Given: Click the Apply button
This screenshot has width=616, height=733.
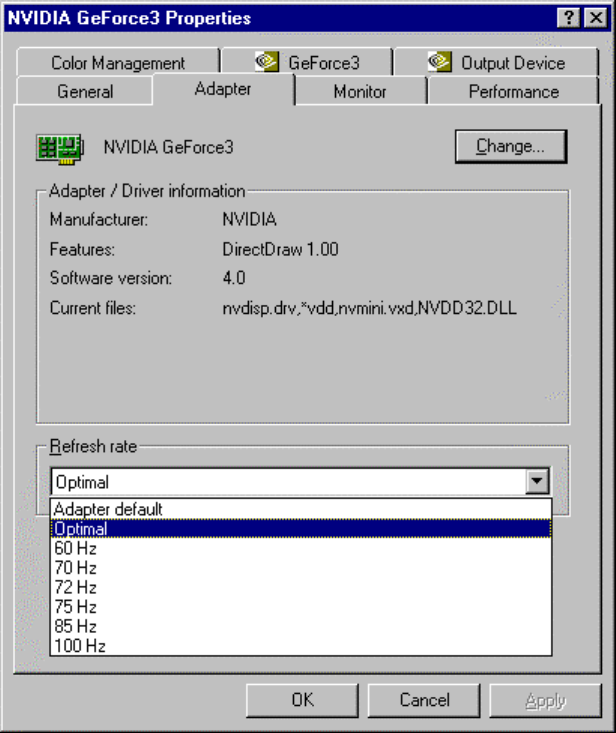Looking at the screenshot, I should pyautogui.click(x=545, y=700).
